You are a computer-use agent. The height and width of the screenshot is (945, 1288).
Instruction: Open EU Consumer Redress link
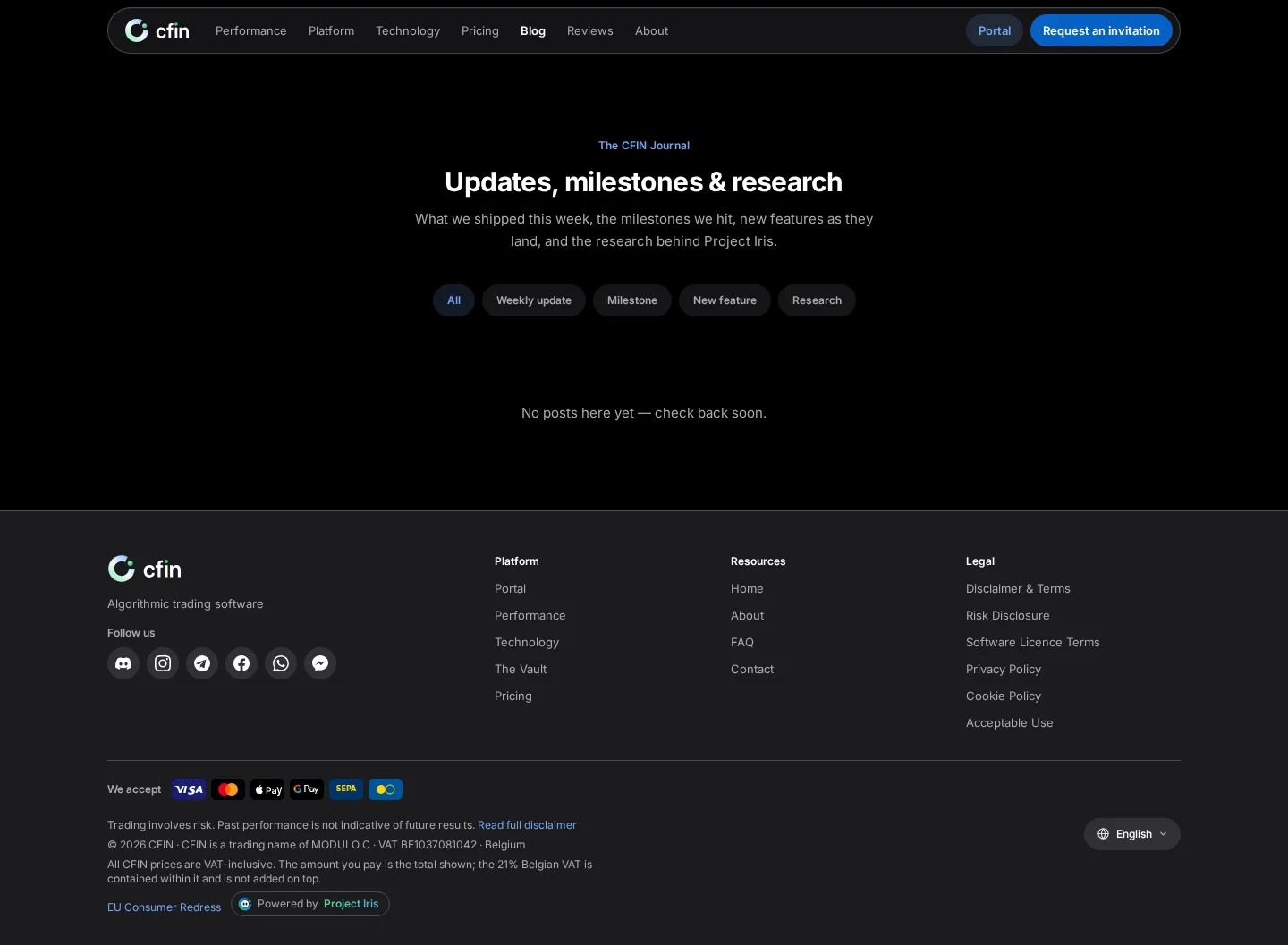(165, 907)
